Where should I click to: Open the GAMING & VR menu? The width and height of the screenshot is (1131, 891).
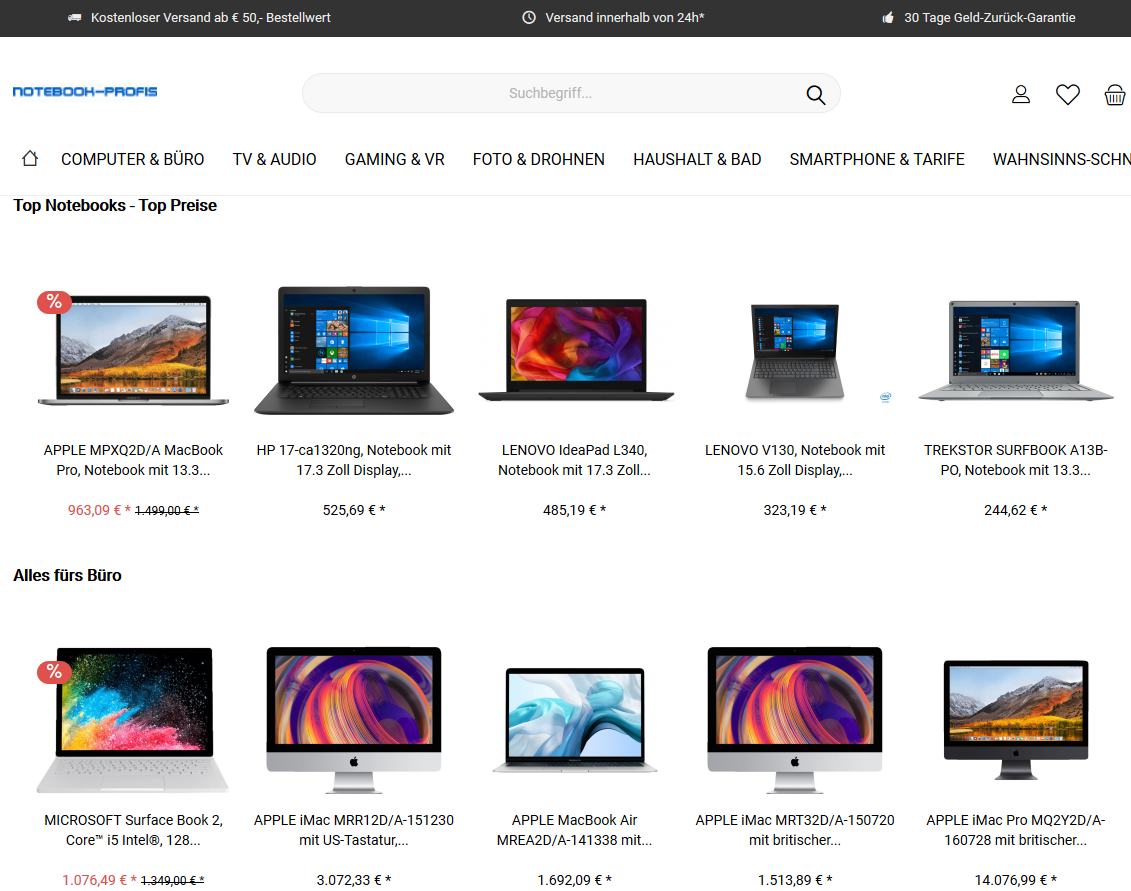(x=395, y=159)
